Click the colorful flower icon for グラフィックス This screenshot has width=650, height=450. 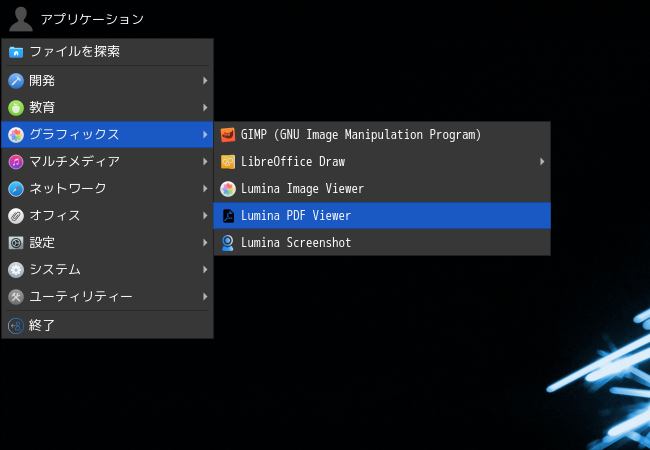(16, 135)
